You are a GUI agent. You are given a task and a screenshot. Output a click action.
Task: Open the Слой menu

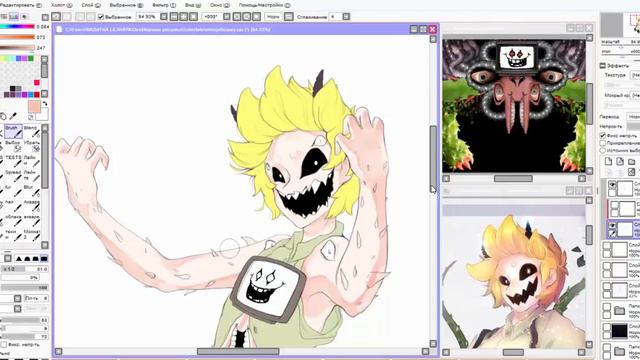(91, 5)
